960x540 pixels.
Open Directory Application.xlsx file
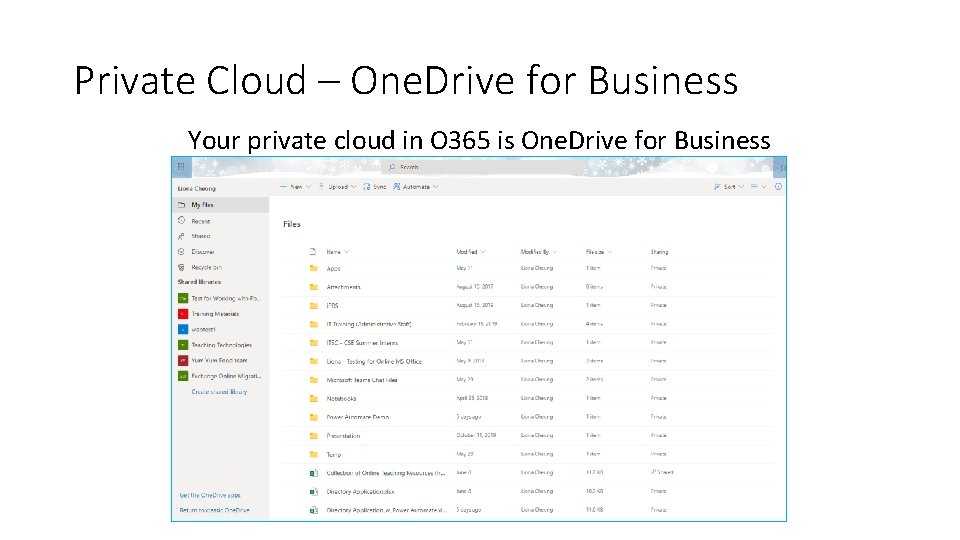360,492
